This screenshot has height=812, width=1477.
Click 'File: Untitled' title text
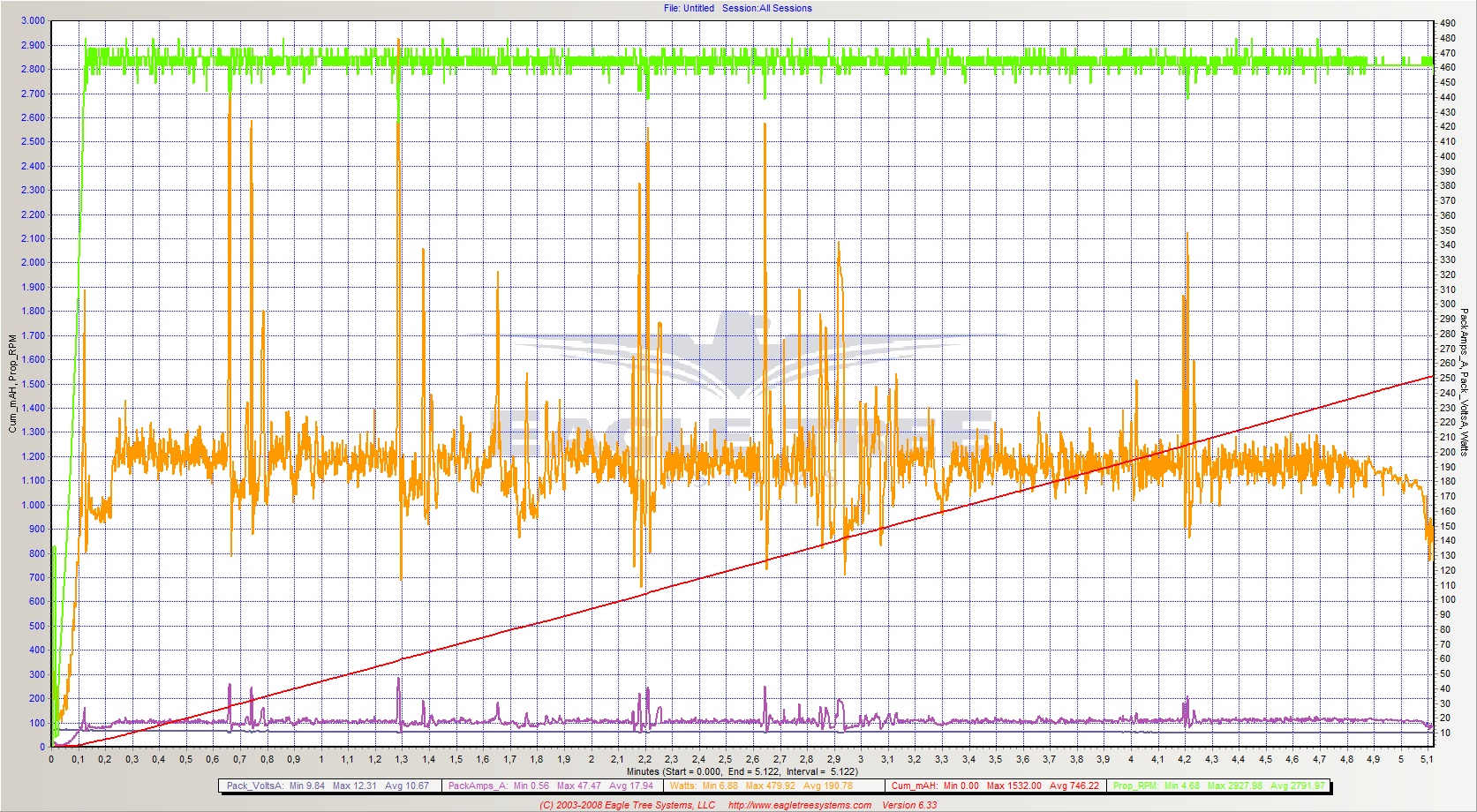(x=689, y=8)
